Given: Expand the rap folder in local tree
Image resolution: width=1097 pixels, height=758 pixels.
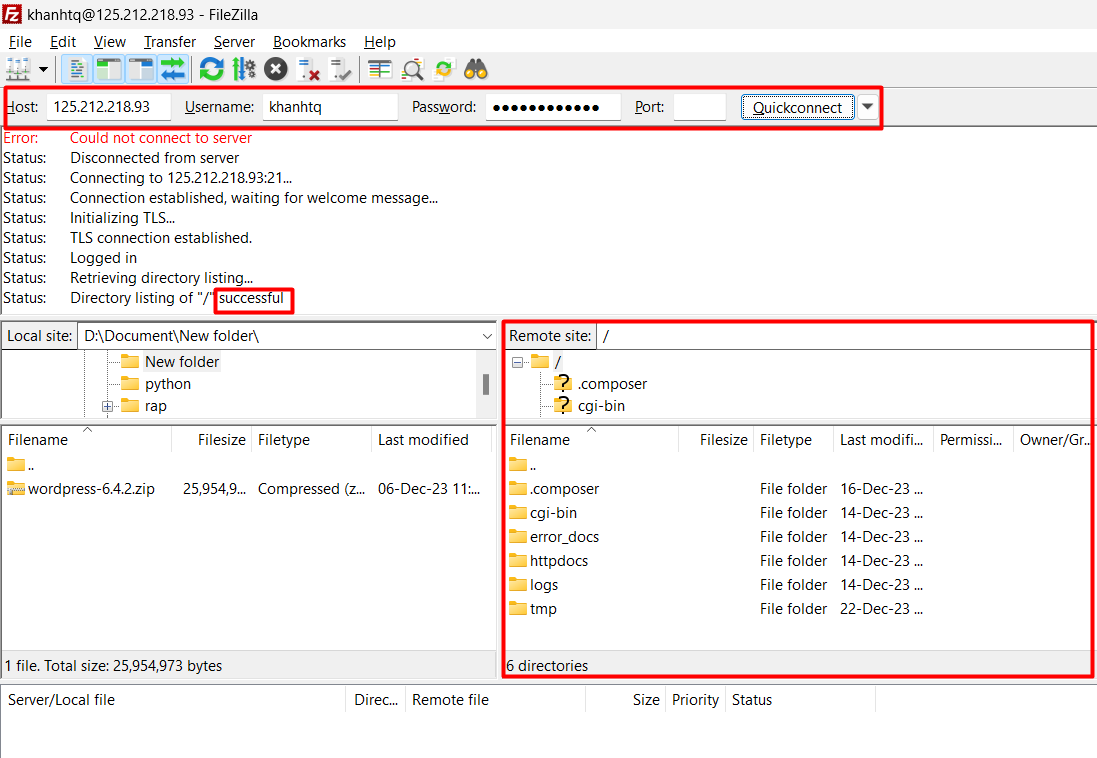Looking at the screenshot, I should 107,406.
